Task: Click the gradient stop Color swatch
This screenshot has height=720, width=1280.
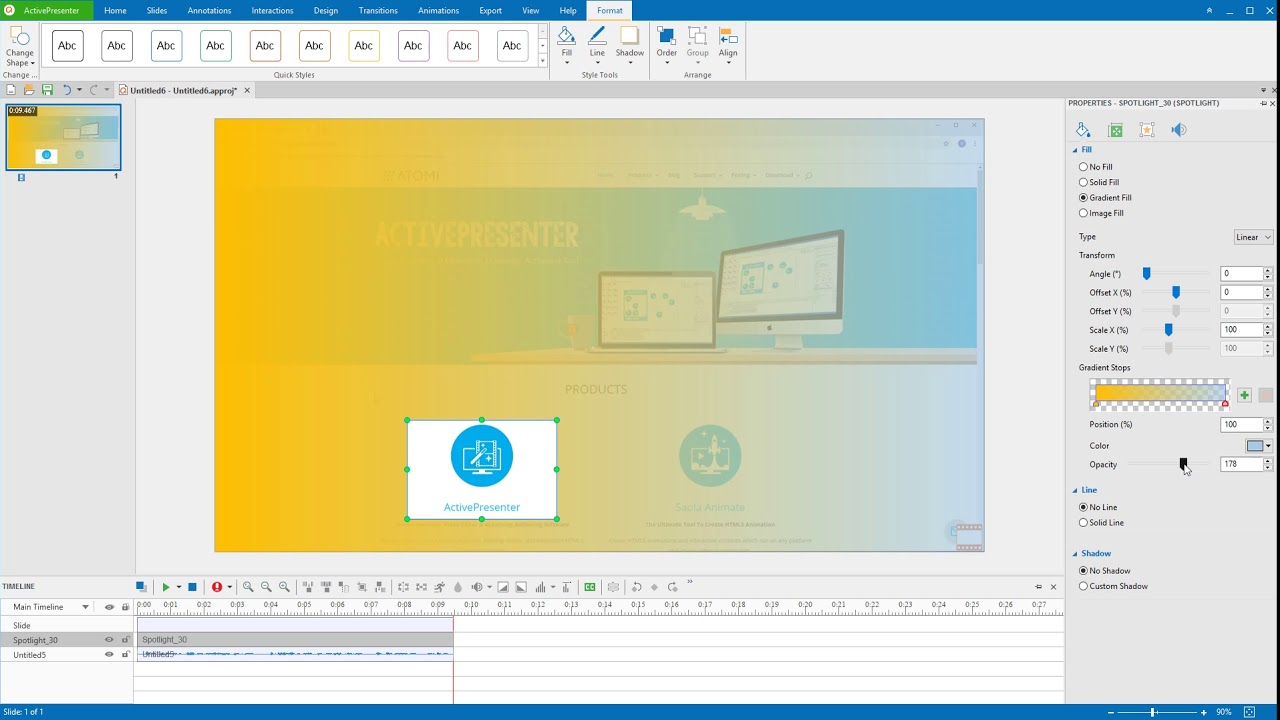Action: pos(1254,446)
